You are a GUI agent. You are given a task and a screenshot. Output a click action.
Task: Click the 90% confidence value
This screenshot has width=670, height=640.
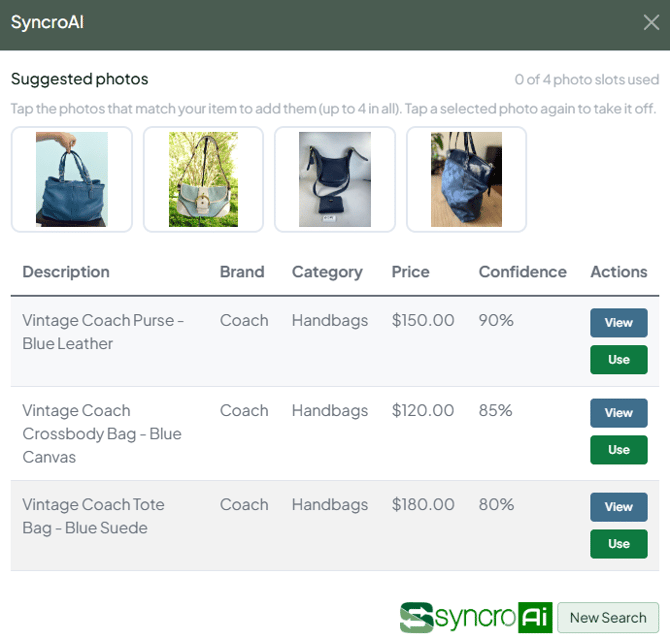tap(496, 320)
